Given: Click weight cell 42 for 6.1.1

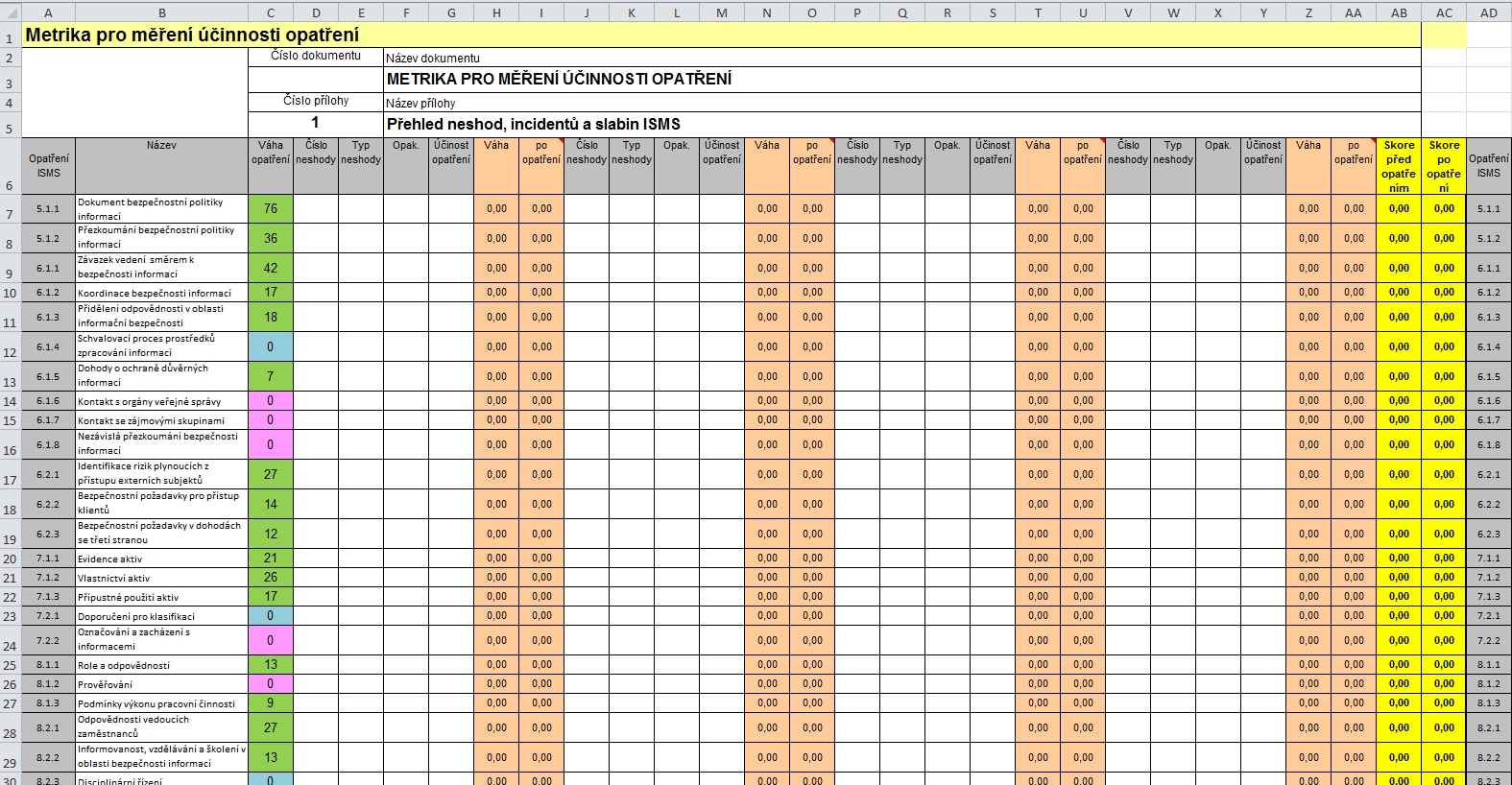Looking at the screenshot, I should coord(271,269).
